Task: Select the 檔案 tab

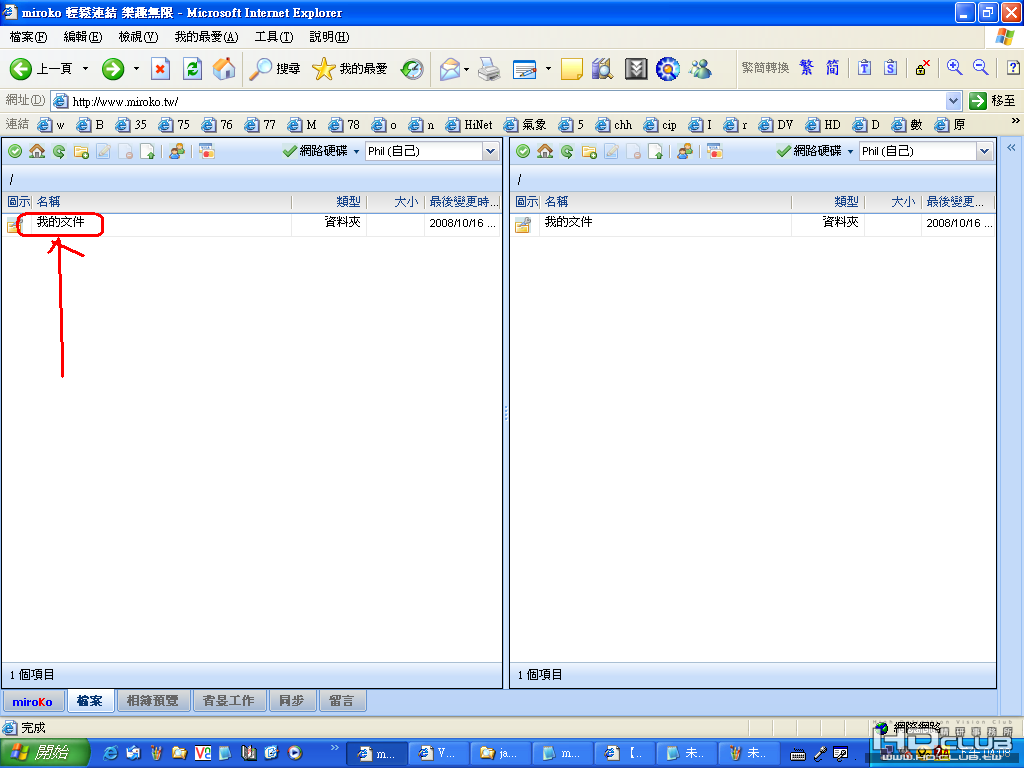Action: 89,701
